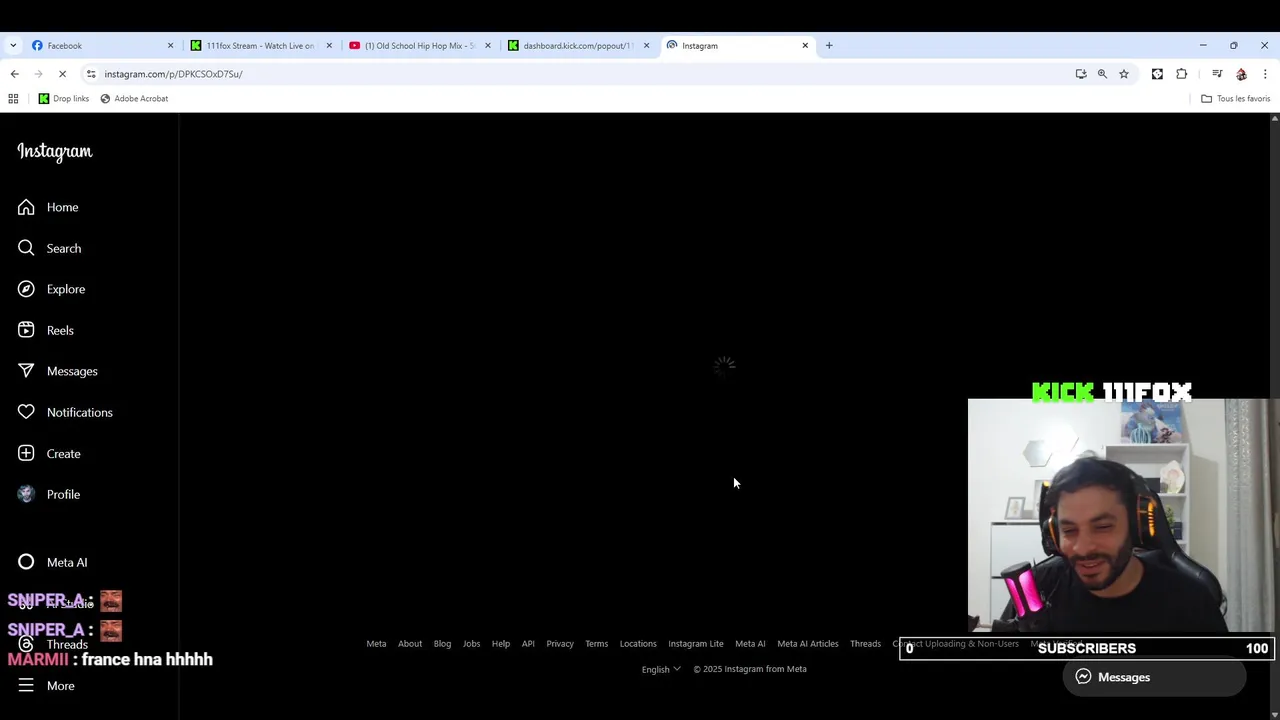Screen dimensions: 1280x720
Task: Open the Blog footer link
Action: [442, 643]
